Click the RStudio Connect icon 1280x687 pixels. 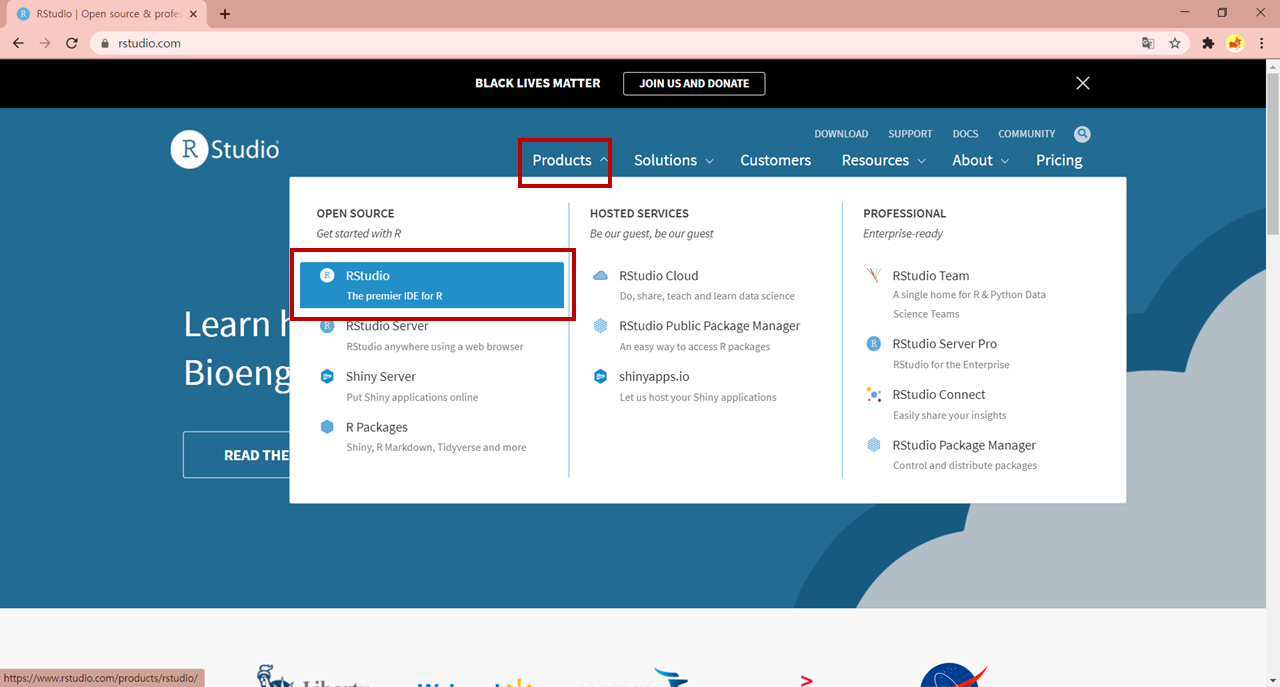(873, 394)
